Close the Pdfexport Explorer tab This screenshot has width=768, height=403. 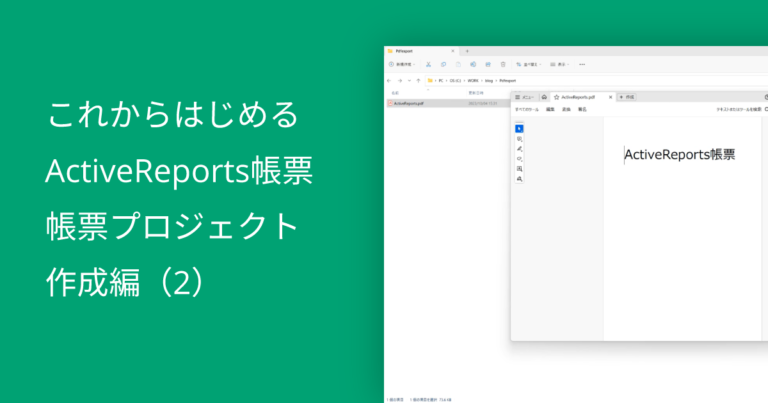click(453, 51)
